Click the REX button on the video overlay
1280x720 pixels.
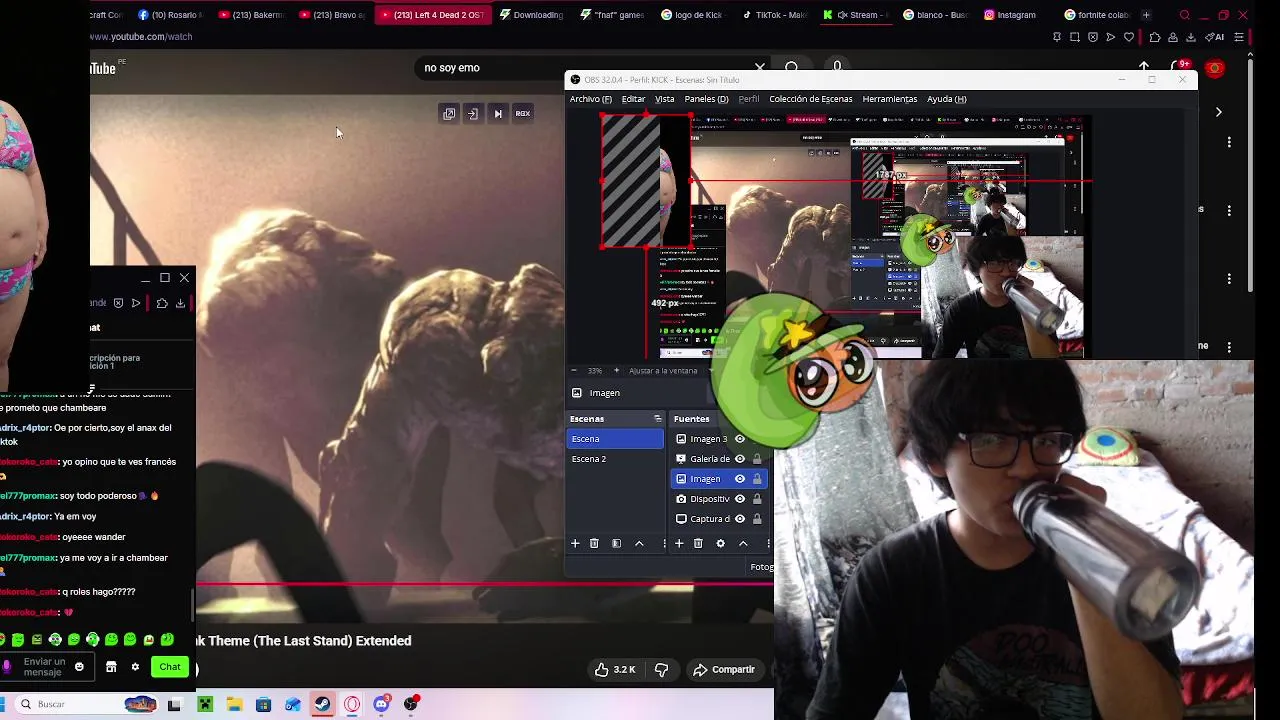click(523, 114)
